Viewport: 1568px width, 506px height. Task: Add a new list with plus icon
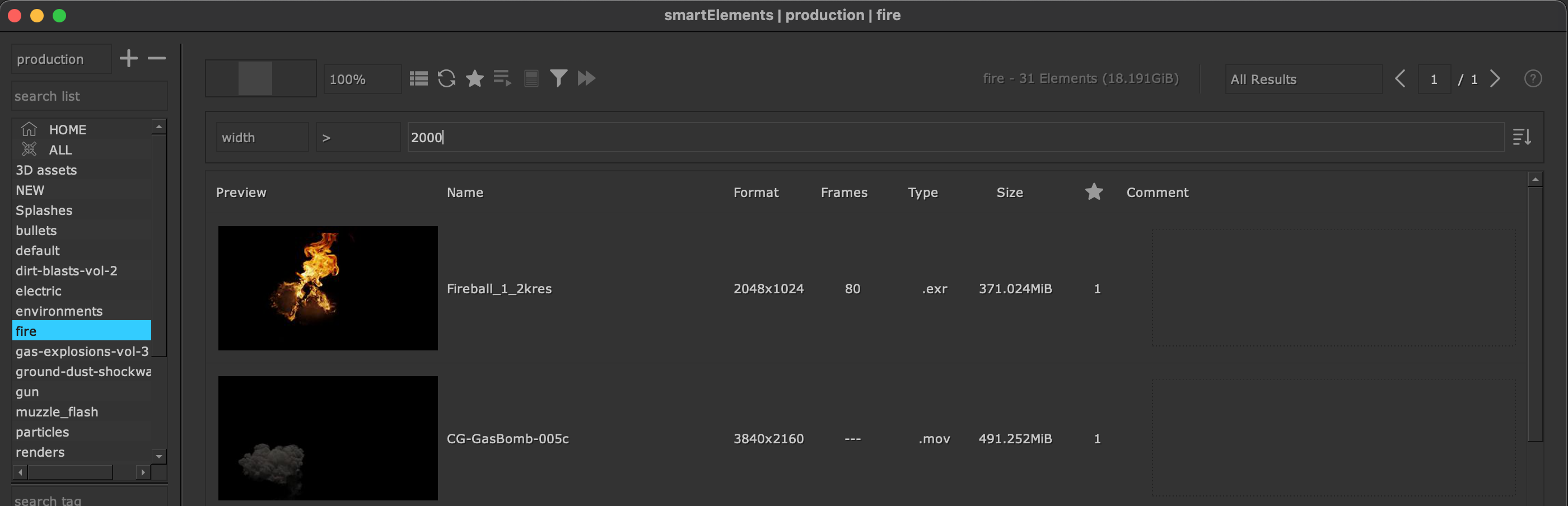point(128,58)
